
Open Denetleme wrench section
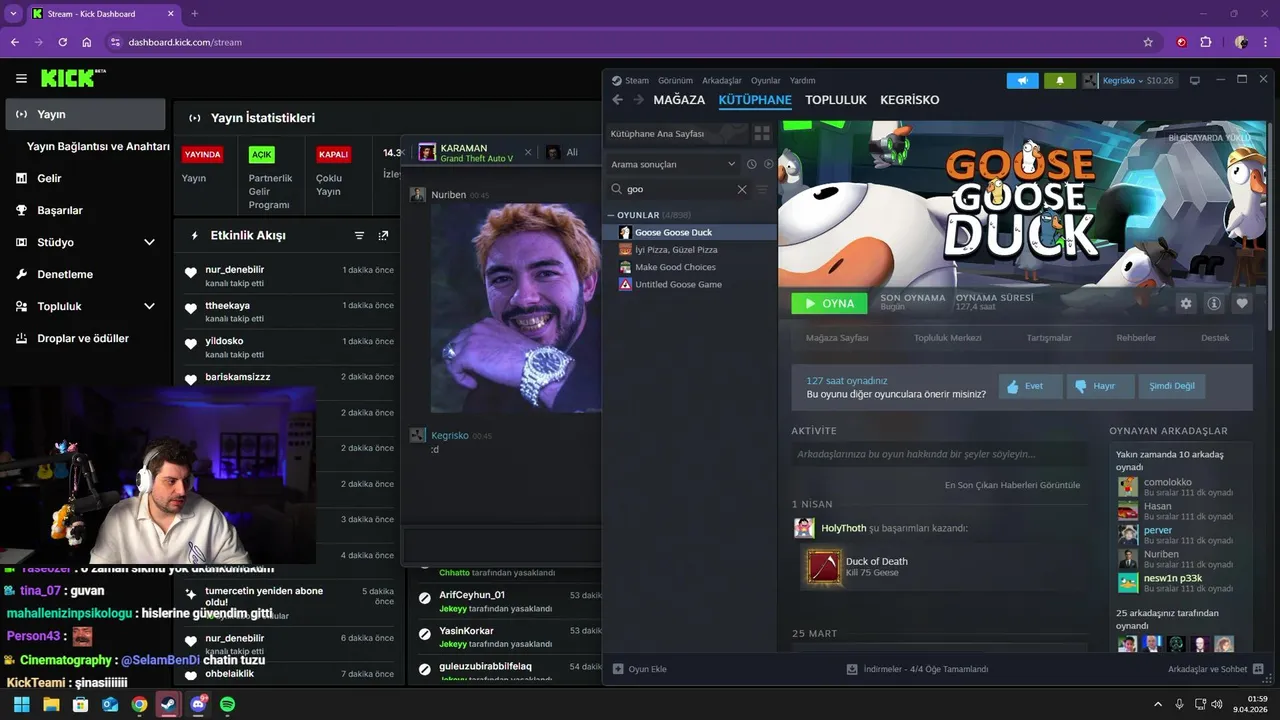[65, 274]
